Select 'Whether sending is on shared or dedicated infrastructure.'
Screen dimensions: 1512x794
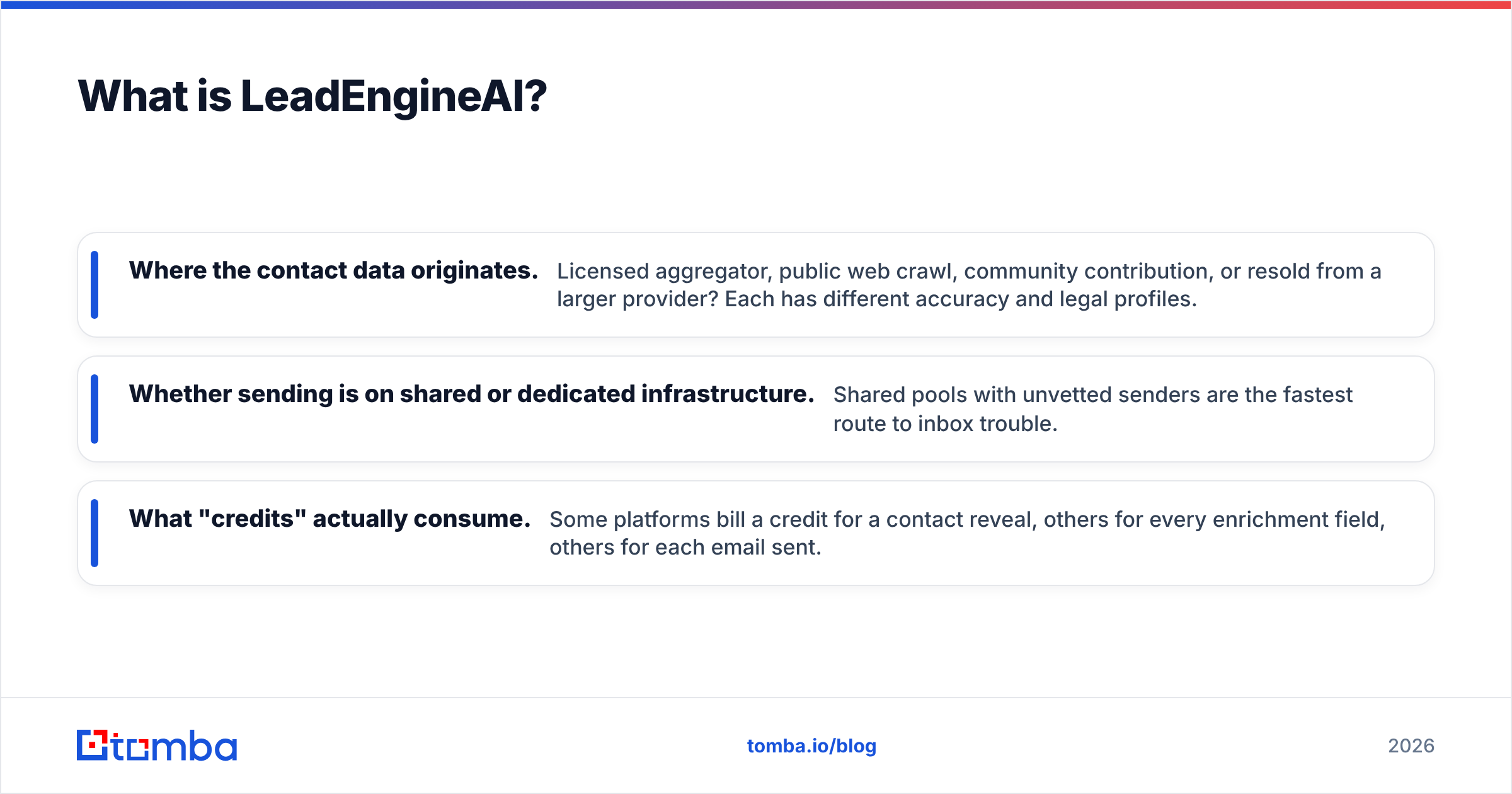472,394
